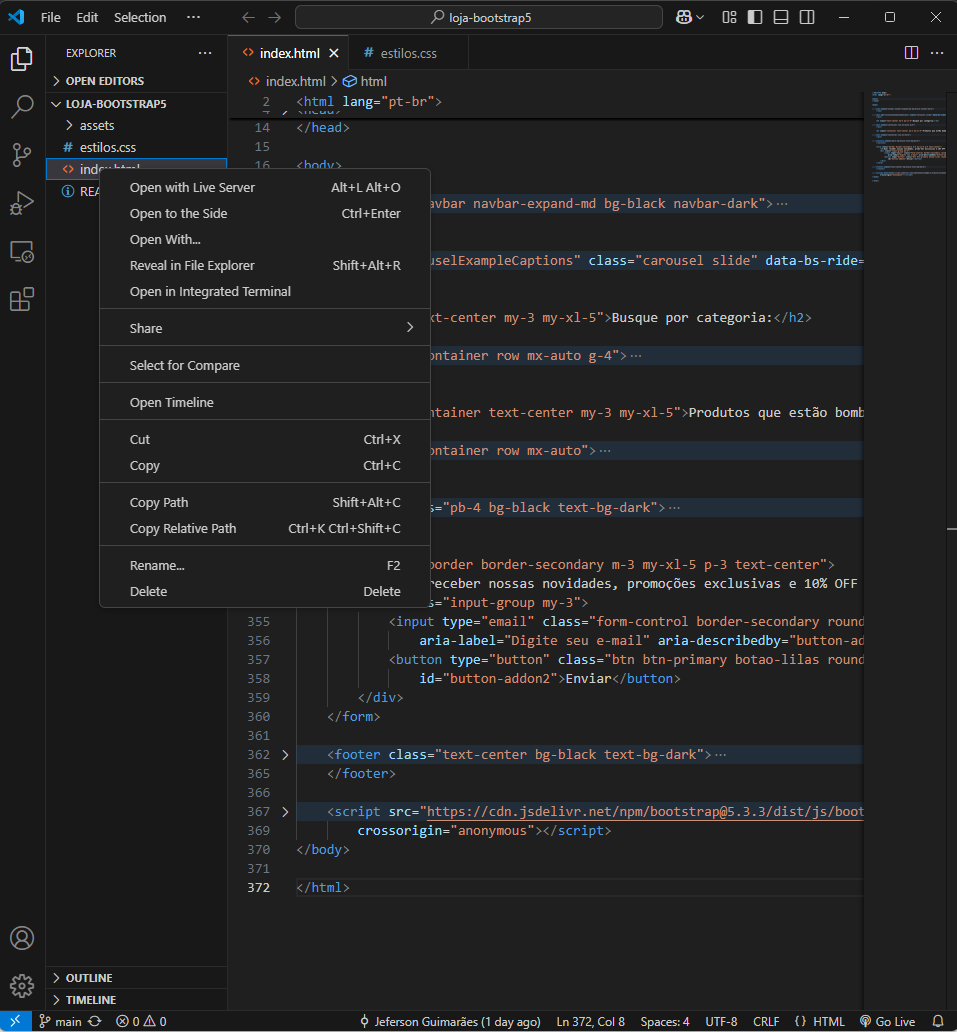Click the main branch indicator
Screen dimensions: 957x1032
[61, 1021]
